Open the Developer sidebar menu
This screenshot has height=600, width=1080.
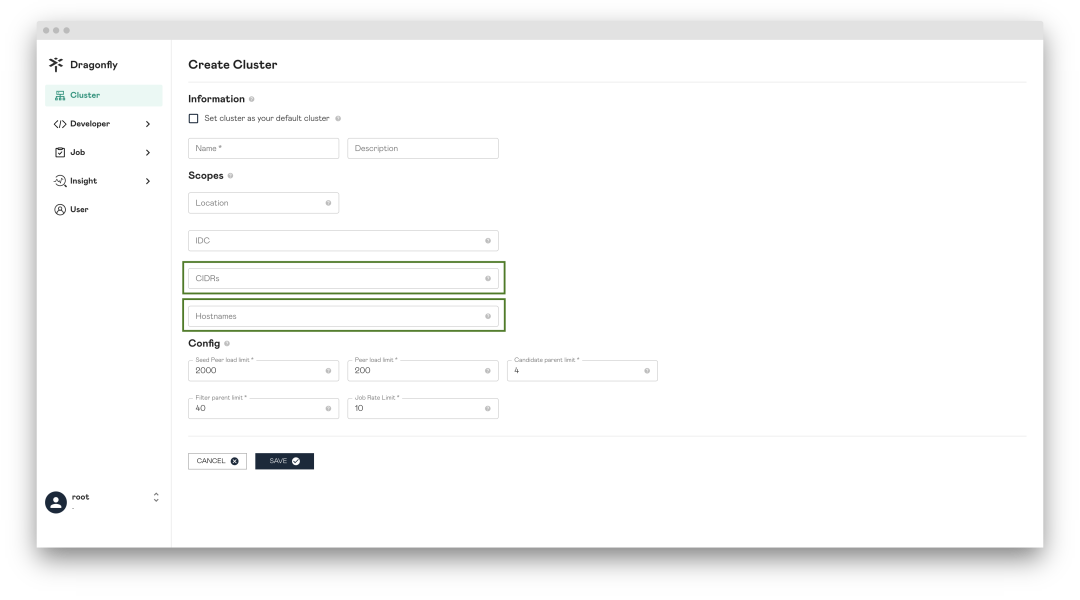104,124
